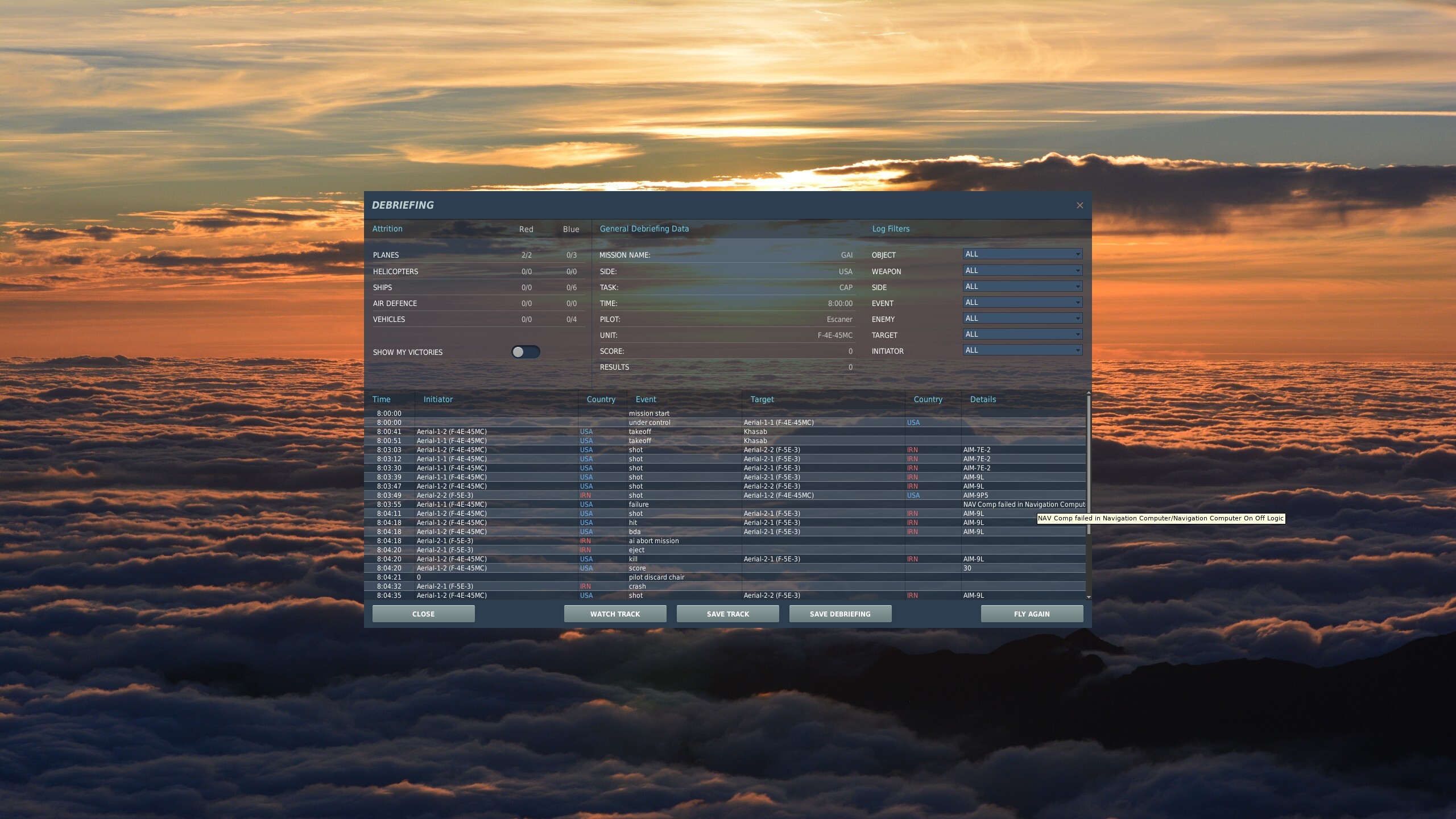Screen dimensions: 1456x819
Task: Click the Log Filters section heading
Action: coord(891,229)
